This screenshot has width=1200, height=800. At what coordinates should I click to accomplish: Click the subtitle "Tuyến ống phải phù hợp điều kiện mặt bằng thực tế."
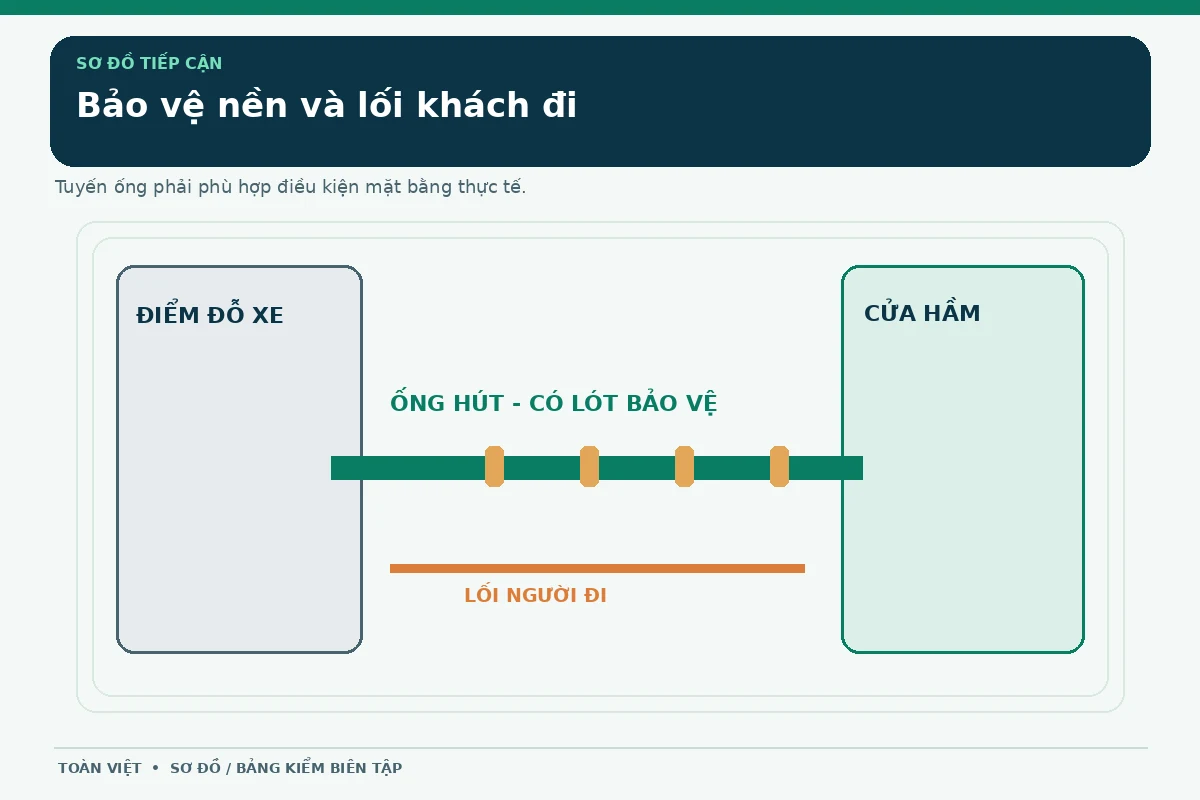click(290, 187)
